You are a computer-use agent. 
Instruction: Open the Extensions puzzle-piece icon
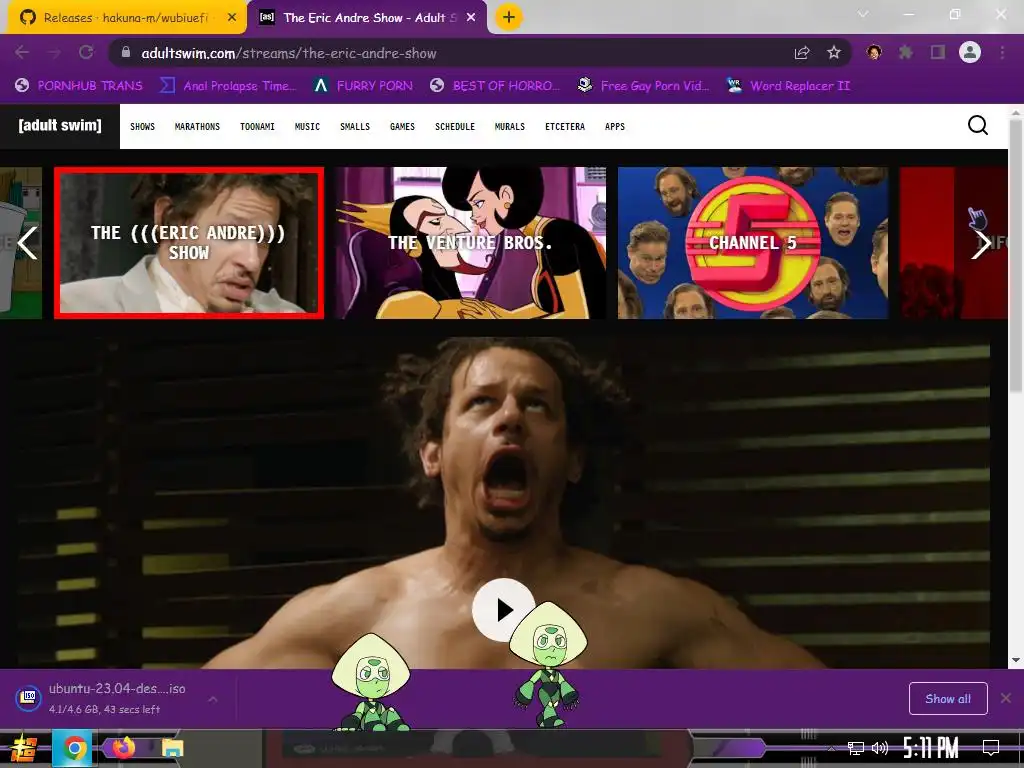pos(906,52)
